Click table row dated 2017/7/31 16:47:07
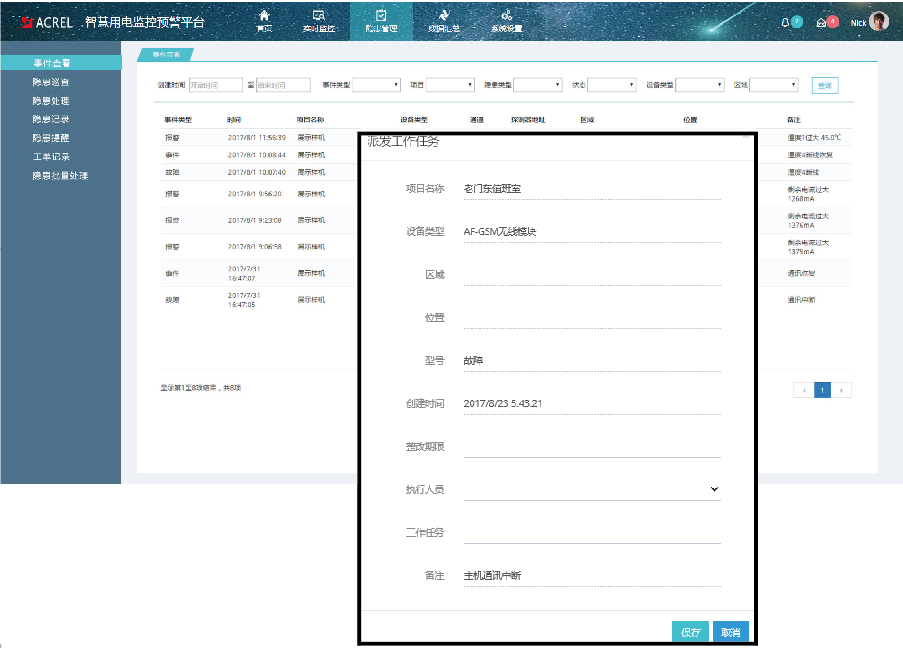Viewport: 903px width, 648px height. click(259, 273)
